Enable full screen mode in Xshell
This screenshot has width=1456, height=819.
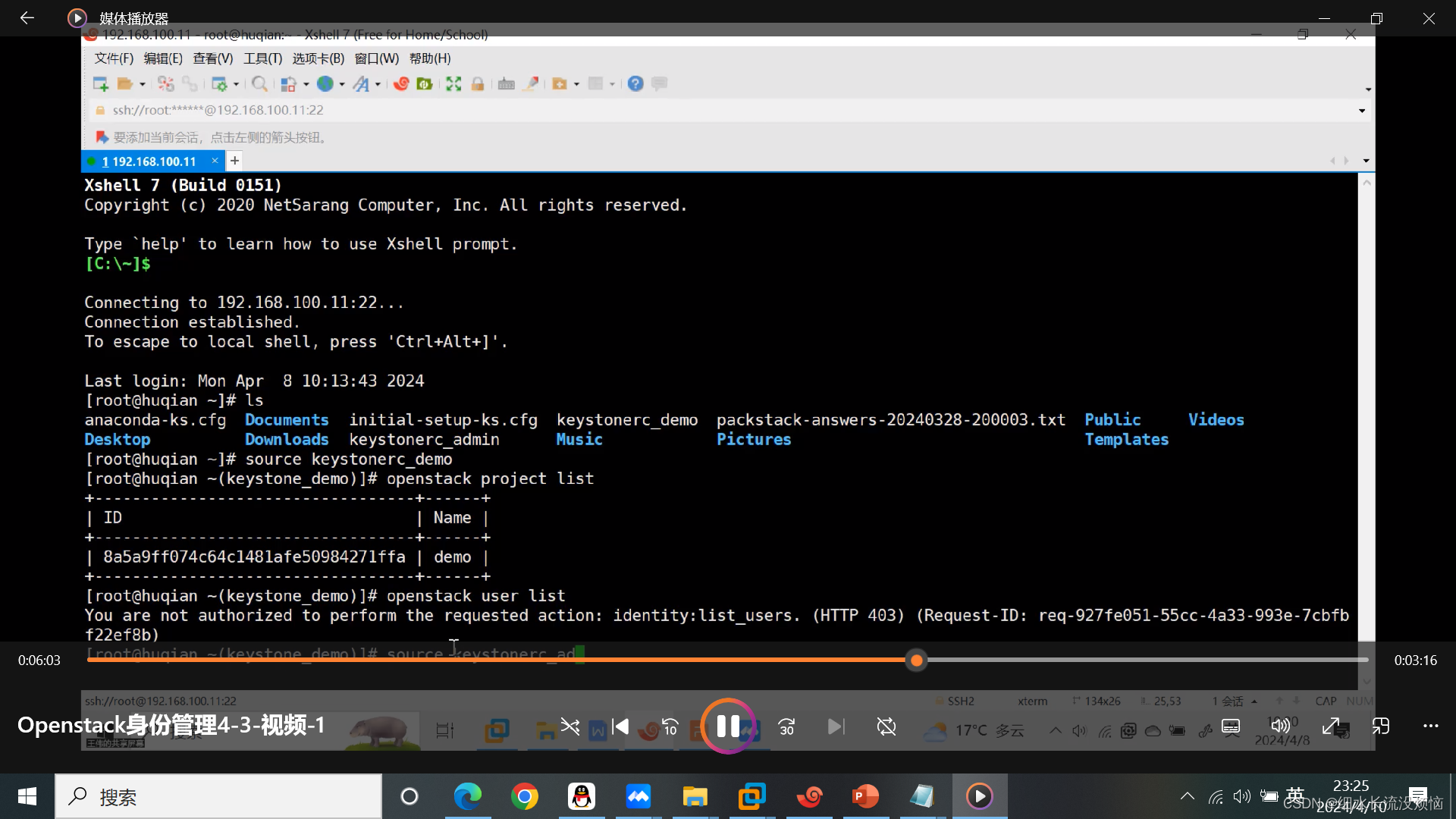453,83
